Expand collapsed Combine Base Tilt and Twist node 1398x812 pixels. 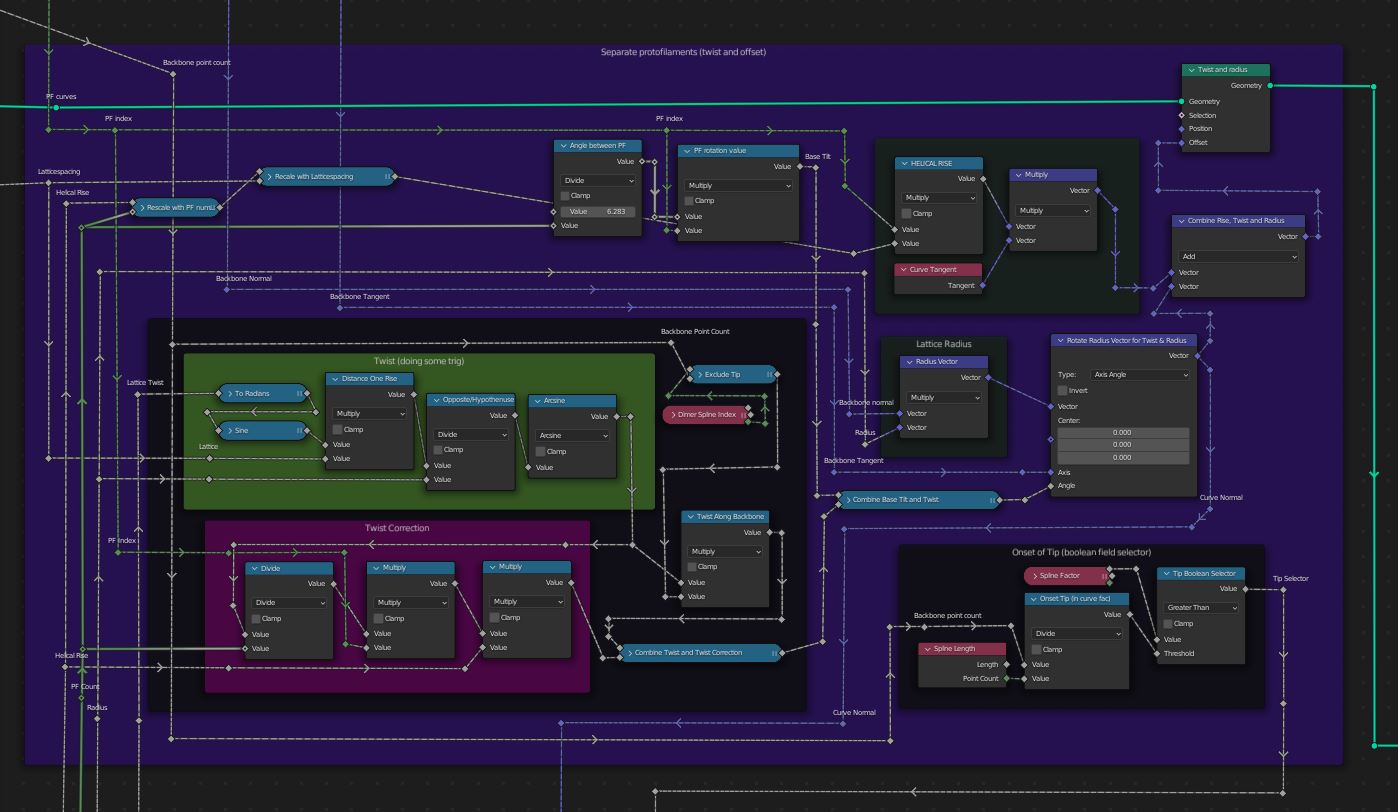click(x=847, y=500)
